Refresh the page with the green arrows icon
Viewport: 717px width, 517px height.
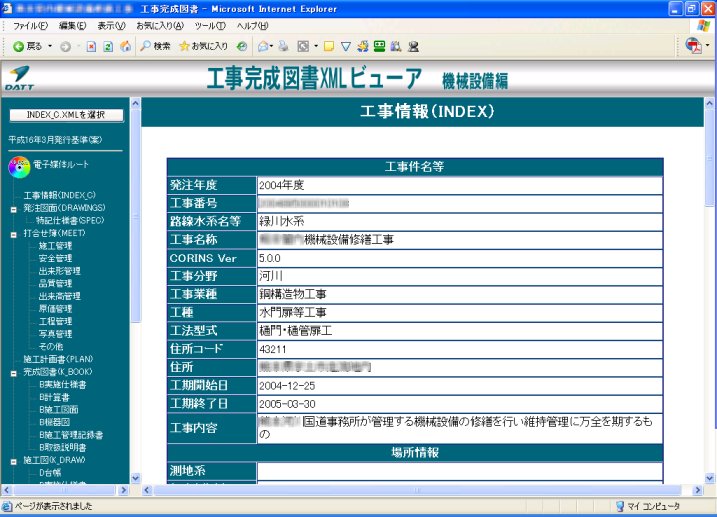point(108,46)
